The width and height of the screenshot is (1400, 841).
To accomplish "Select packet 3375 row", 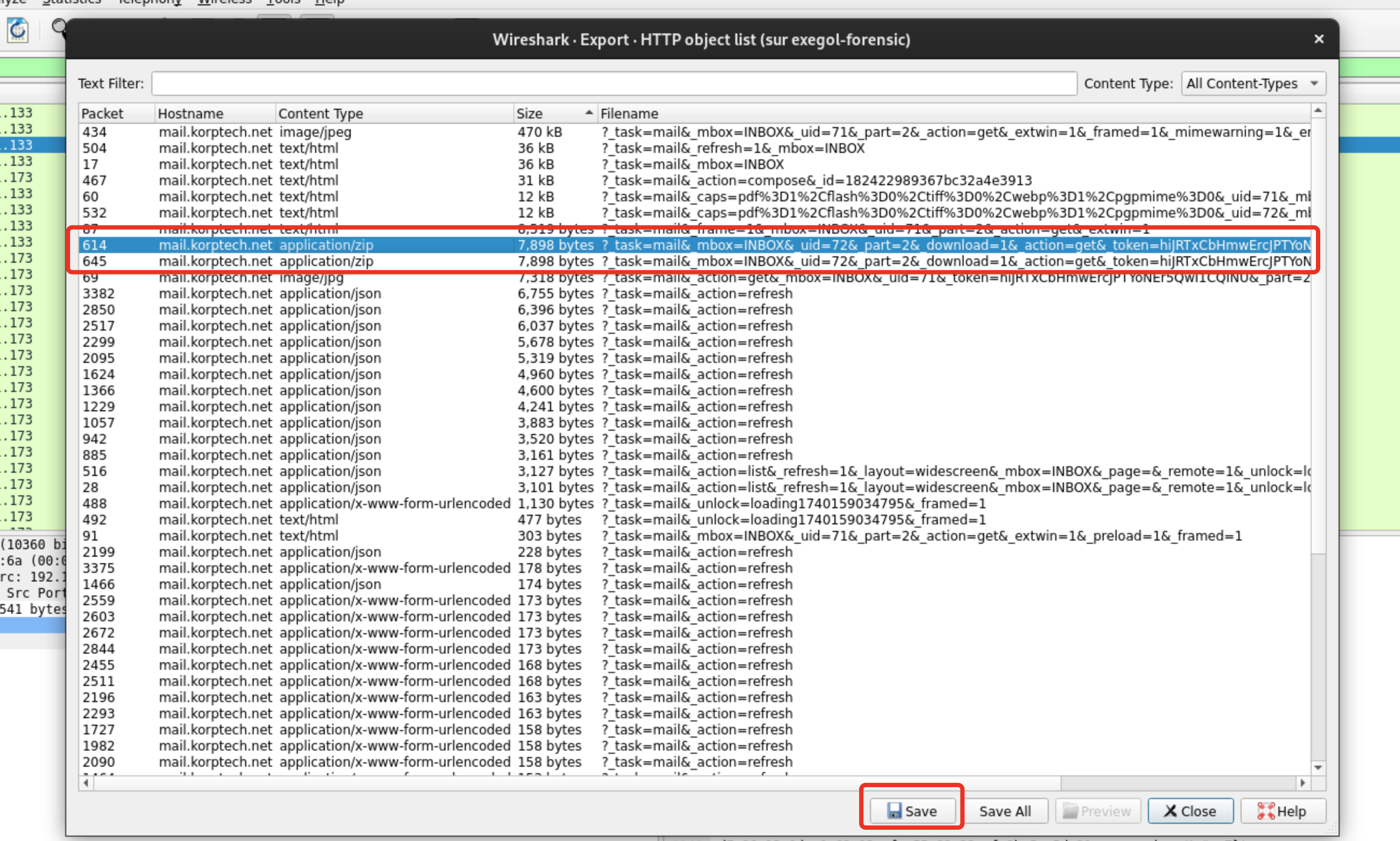I will (x=695, y=568).
